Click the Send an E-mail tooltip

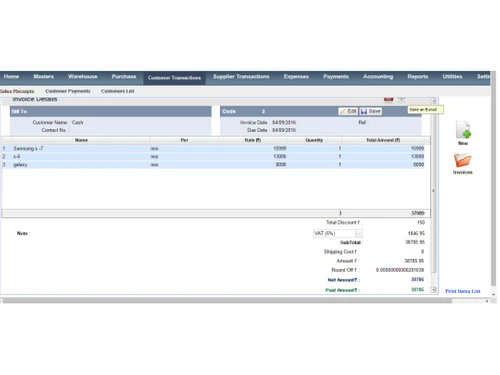(x=425, y=110)
